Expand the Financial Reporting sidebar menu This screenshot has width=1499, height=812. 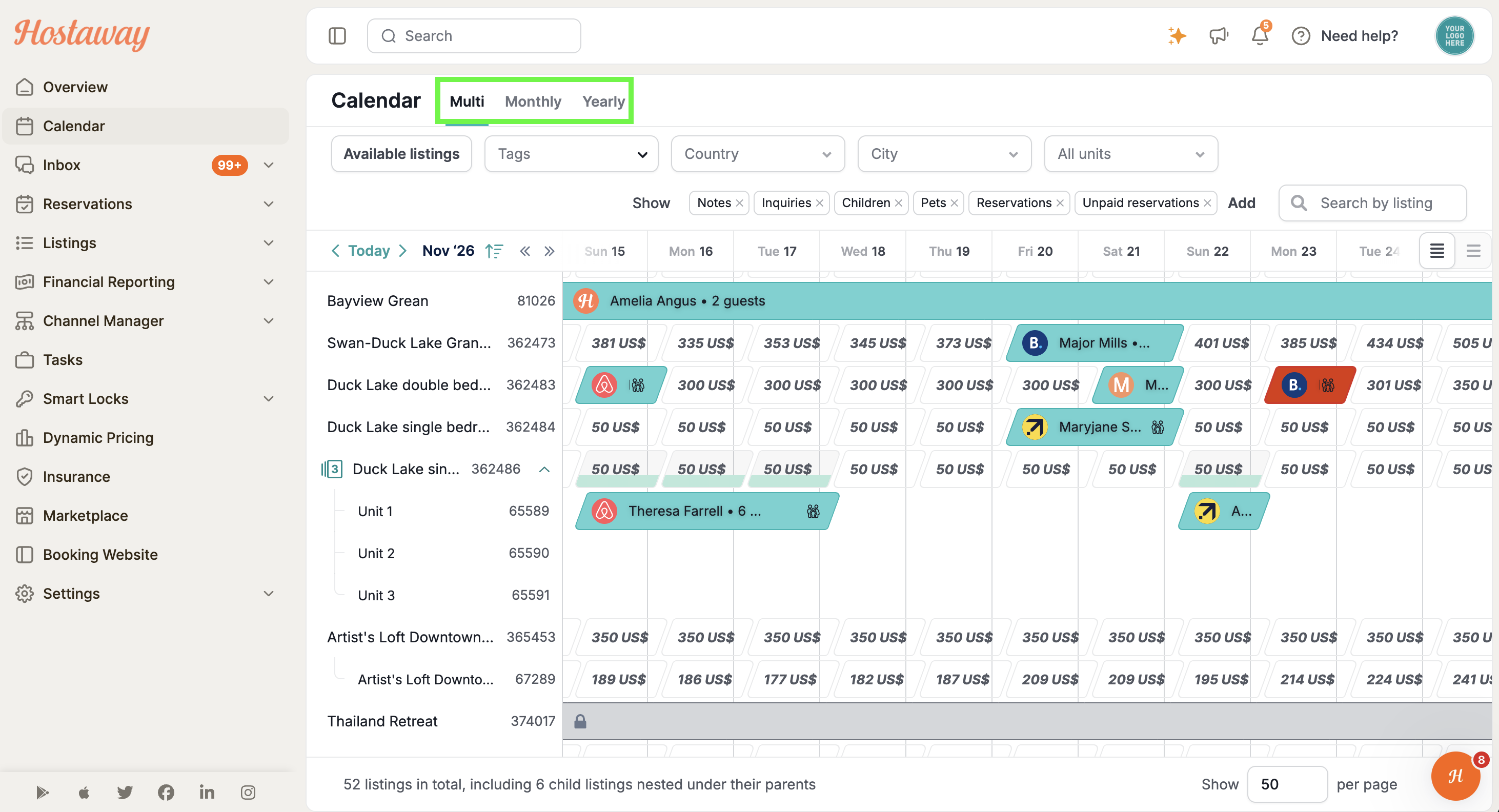pyautogui.click(x=268, y=282)
